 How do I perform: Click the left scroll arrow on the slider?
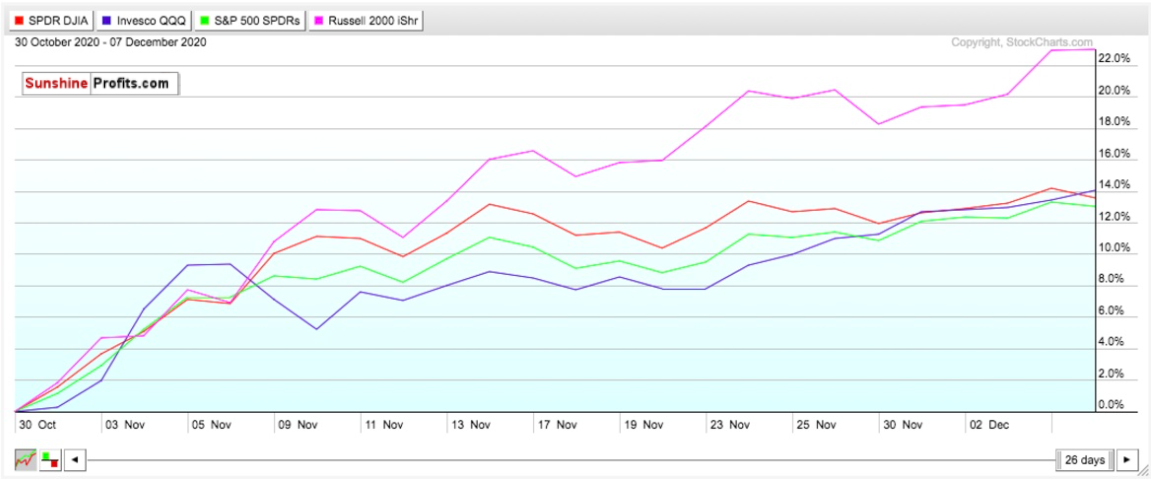[x=74, y=460]
